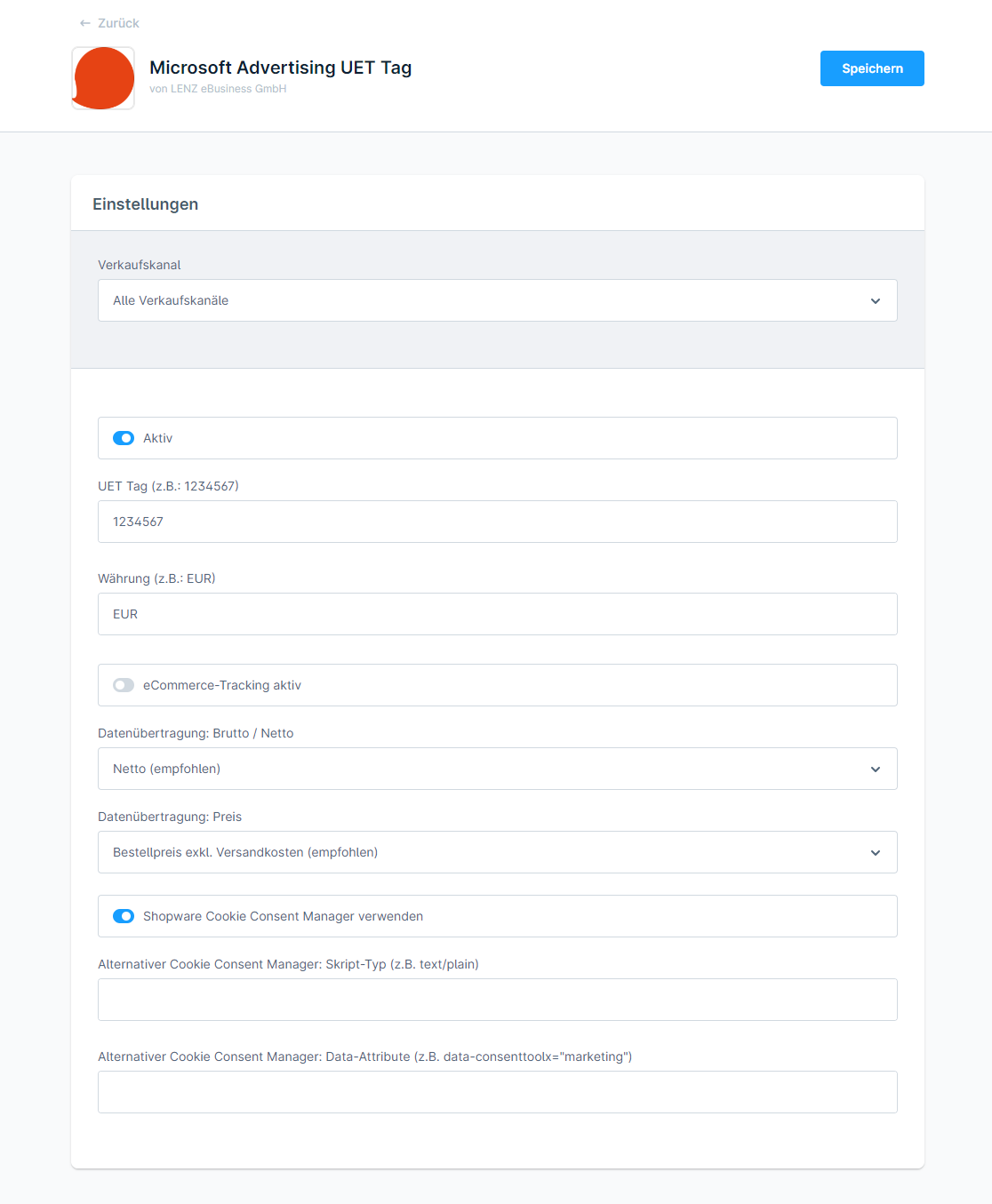Click the eCommerce-Tracking aktiv label text
This screenshot has height=1204, width=992.
pyautogui.click(x=222, y=685)
